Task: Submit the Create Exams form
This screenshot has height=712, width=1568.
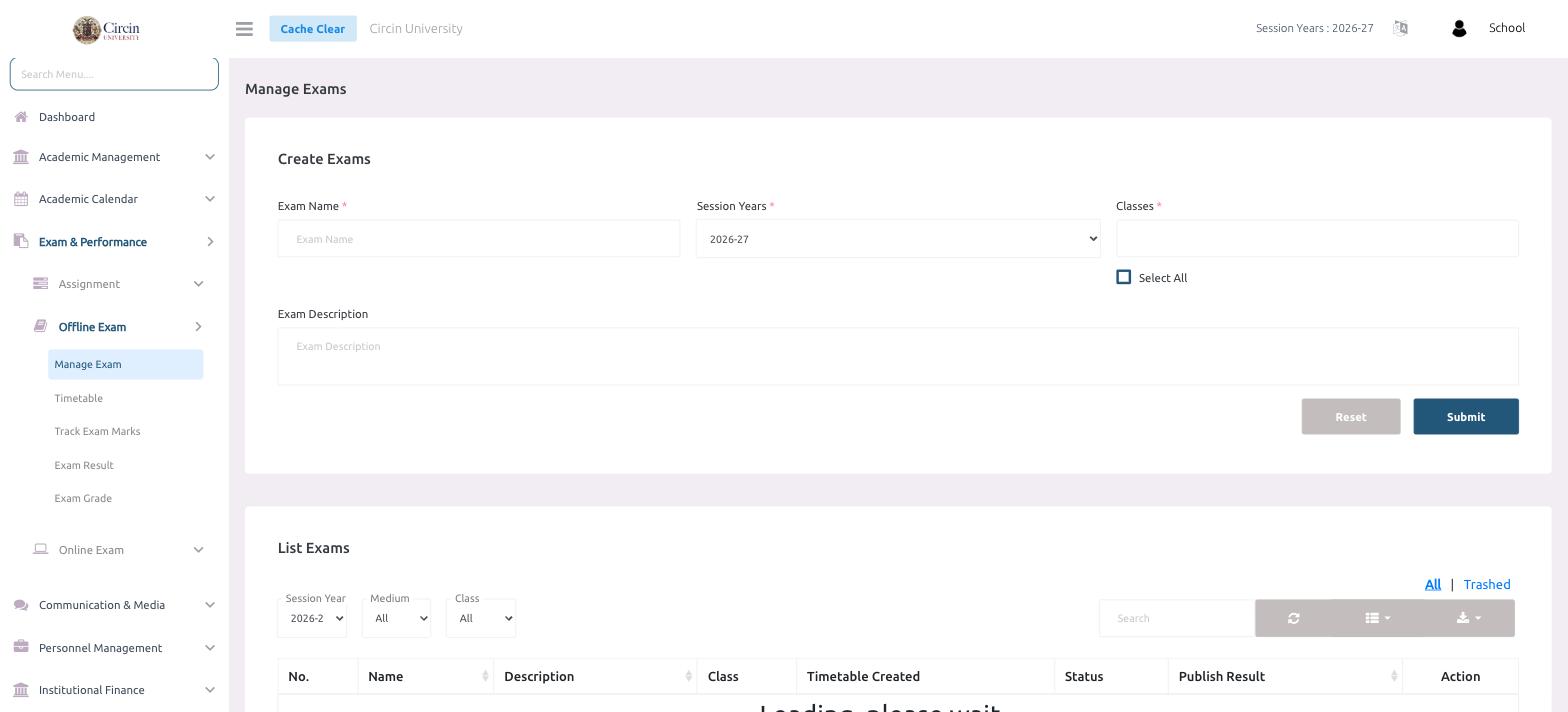Action: [x=1466, y=417]
